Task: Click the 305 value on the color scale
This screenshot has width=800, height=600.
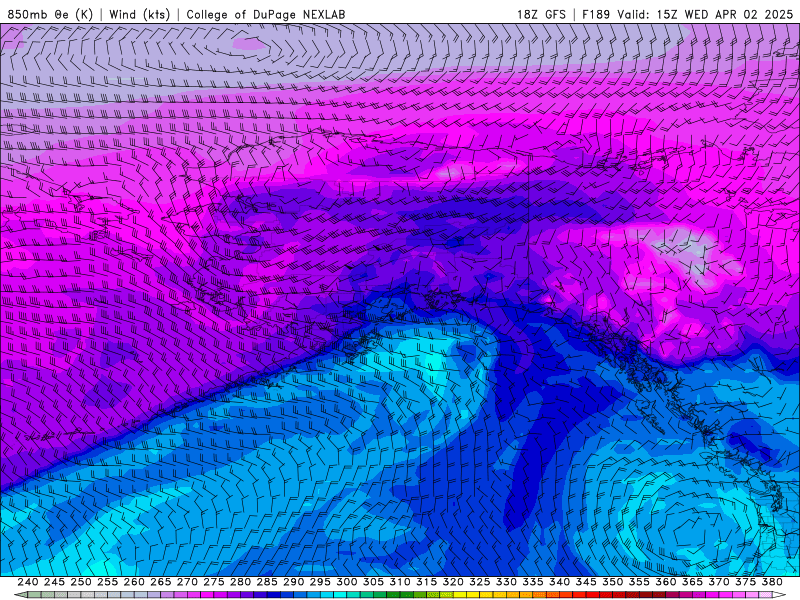Action: click(x=373, y=582)
